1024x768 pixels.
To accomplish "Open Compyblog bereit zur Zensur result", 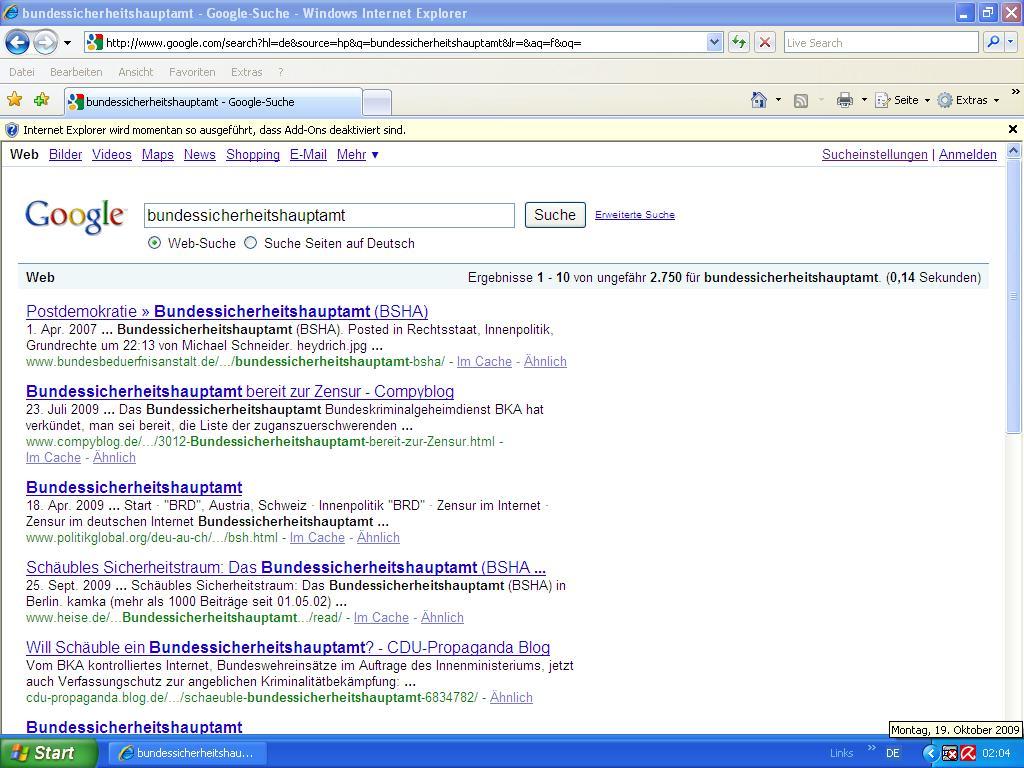I will coord(240,392).
